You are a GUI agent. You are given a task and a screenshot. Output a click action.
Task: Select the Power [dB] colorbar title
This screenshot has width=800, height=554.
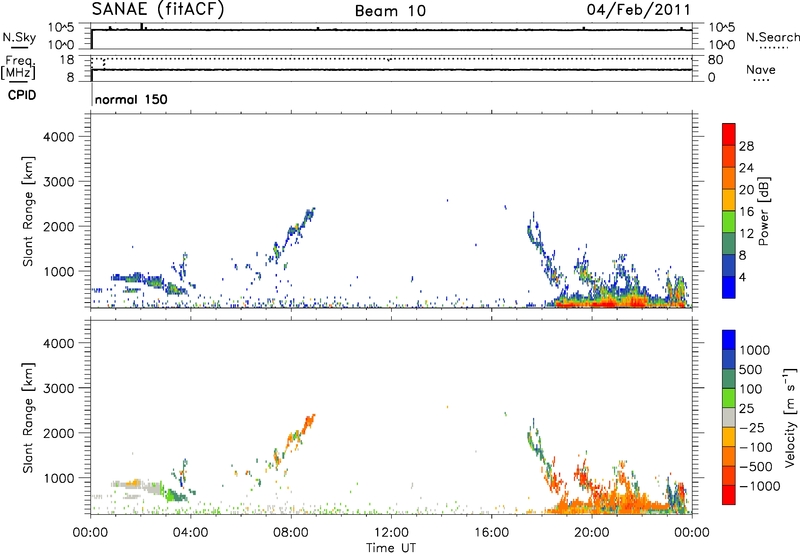point(763,211)
